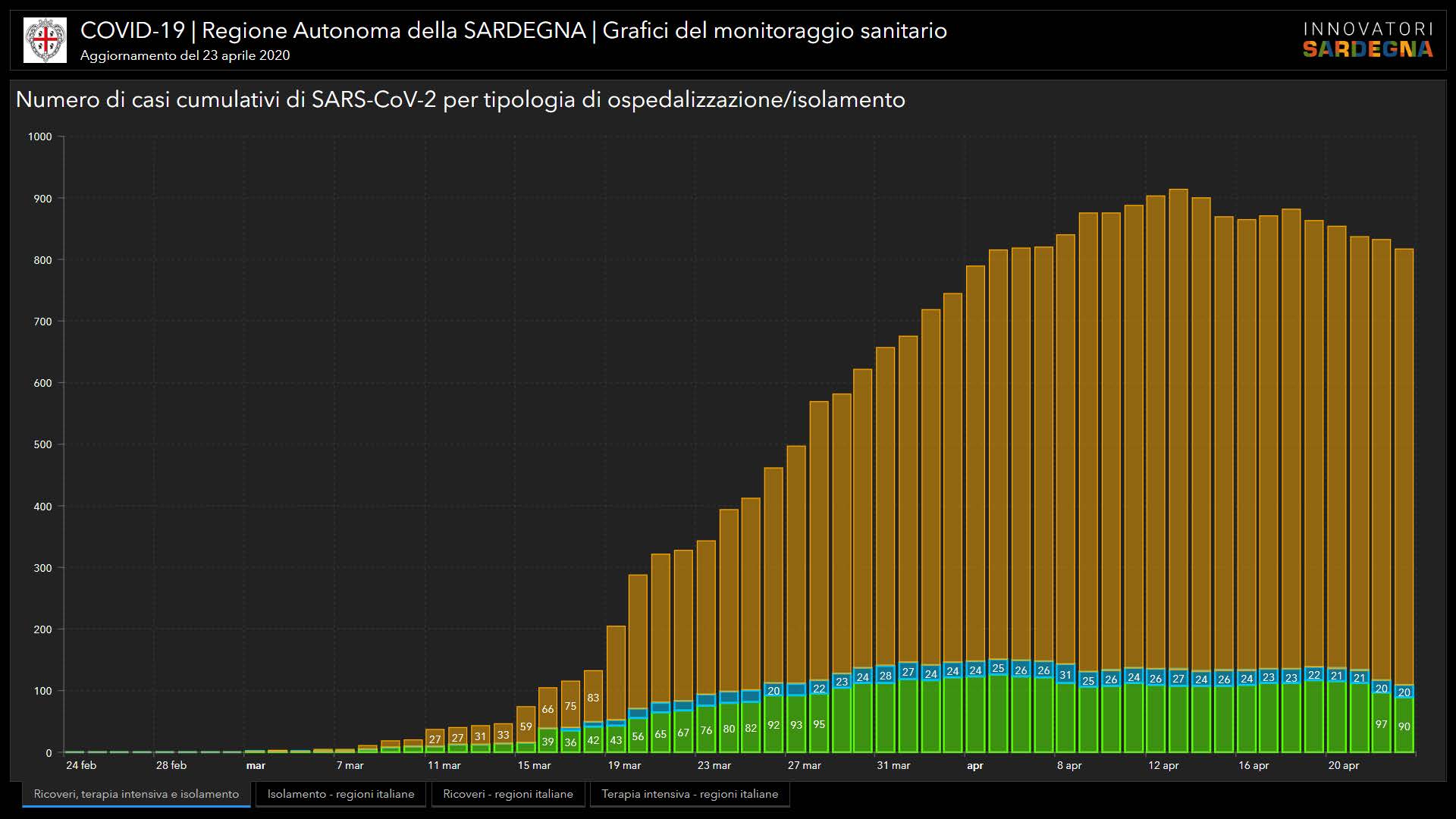Click the green bar labeled 56
This screenshot has width=1456, height=819.
tap(638, 736)
